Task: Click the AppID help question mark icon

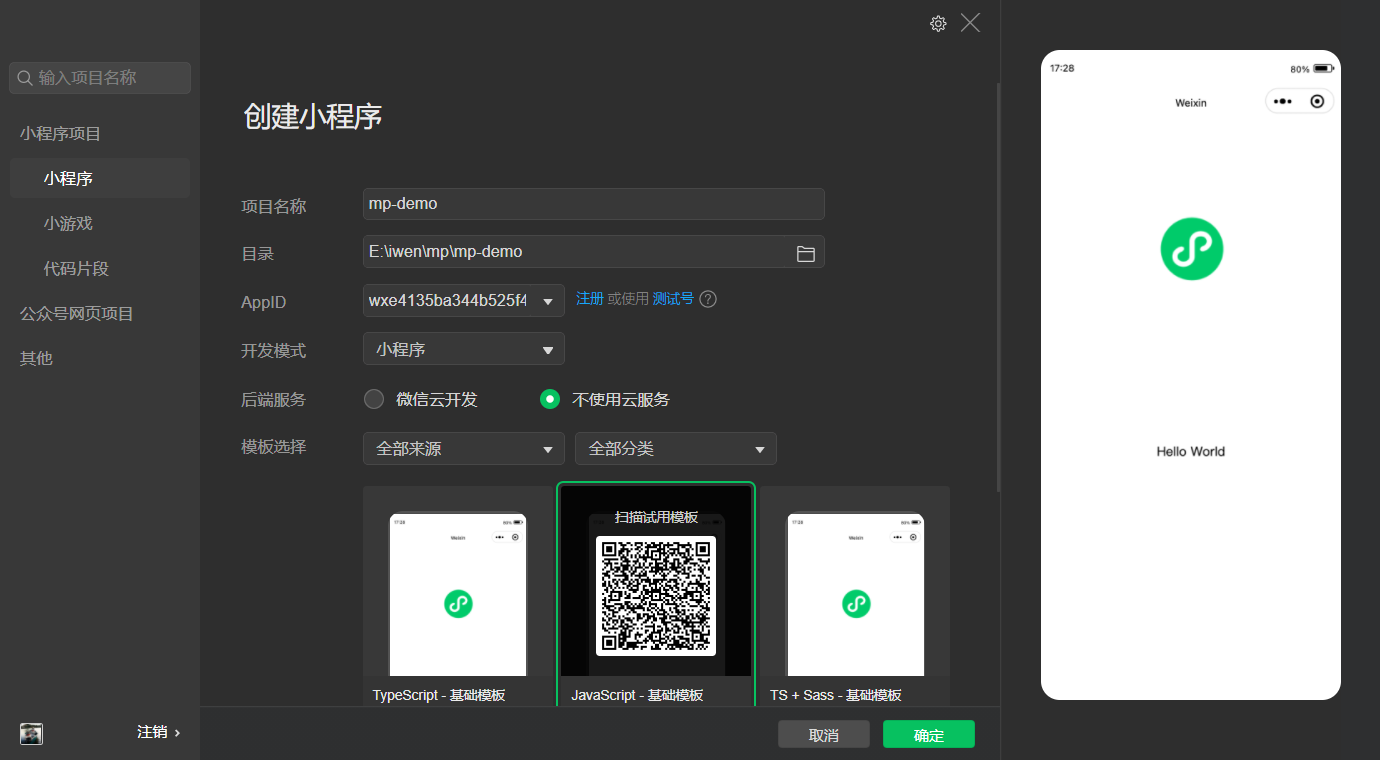Action: coord(708,299)
